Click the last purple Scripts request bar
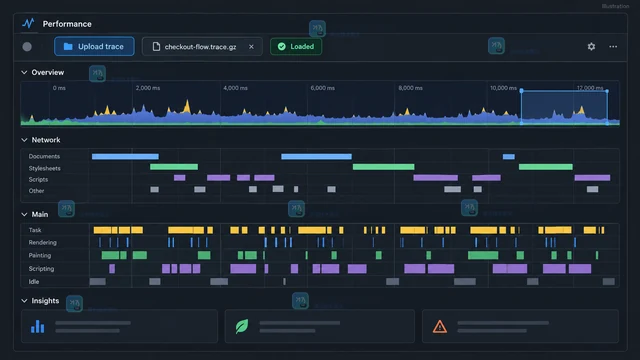 pyautogui.click(x=592, y=178)
